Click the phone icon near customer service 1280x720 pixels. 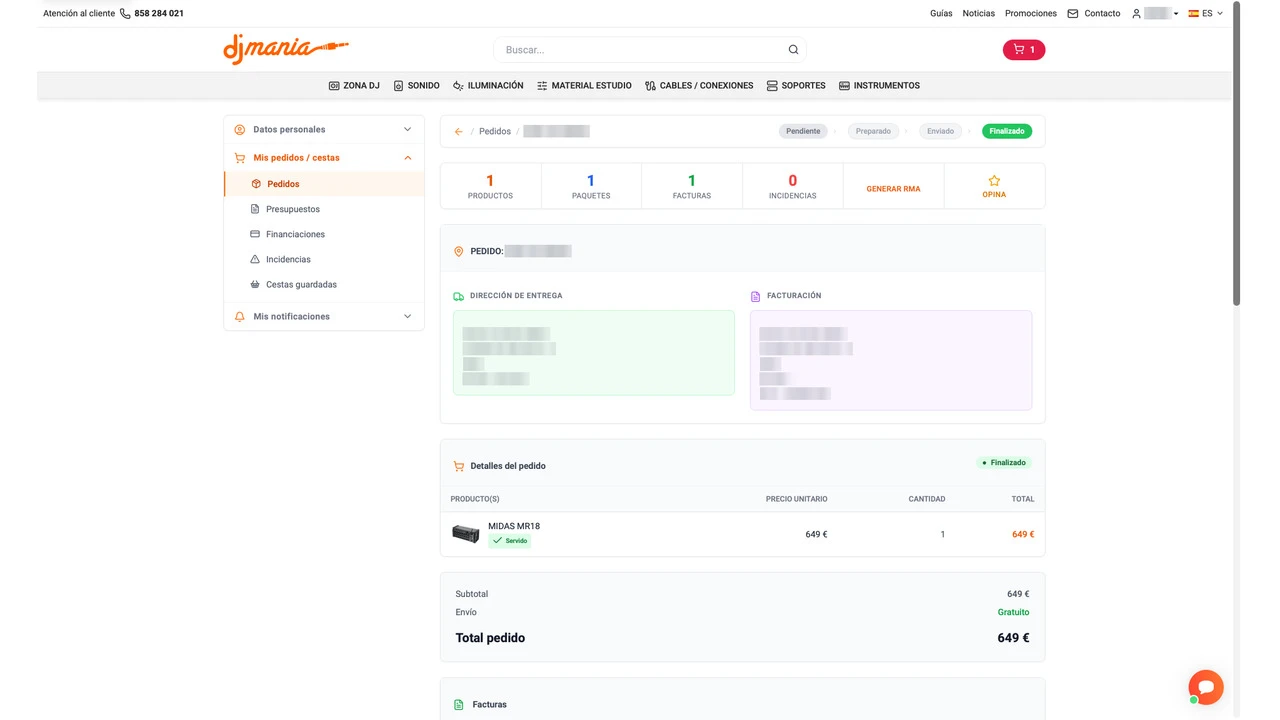(x=125, y=14)
